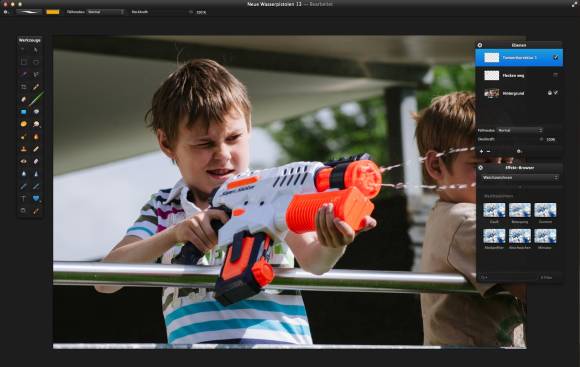Select the blue Gradient tool

click(23, 112)
